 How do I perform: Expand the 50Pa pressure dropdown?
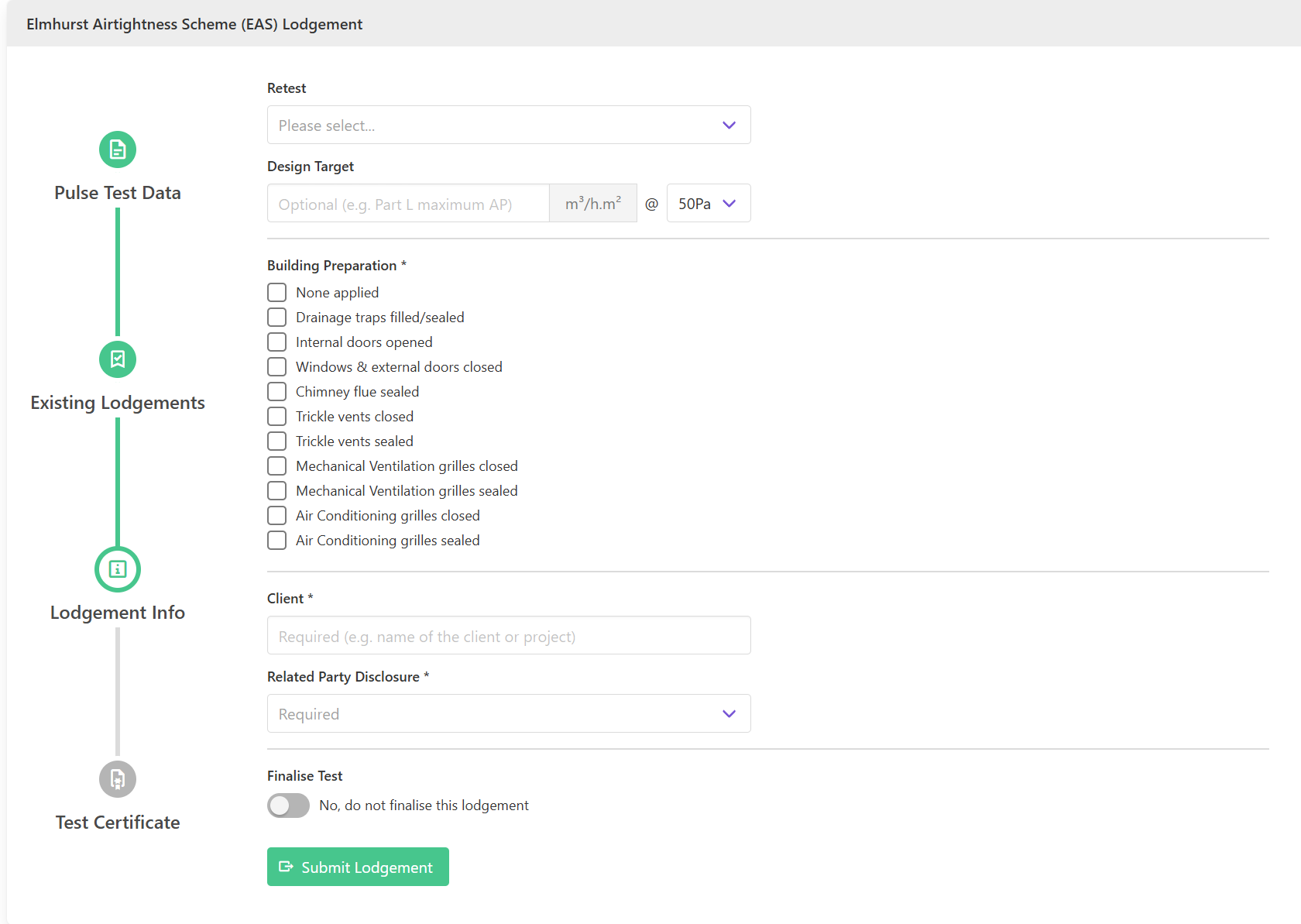pyautogui.click(x=708, y=204)
